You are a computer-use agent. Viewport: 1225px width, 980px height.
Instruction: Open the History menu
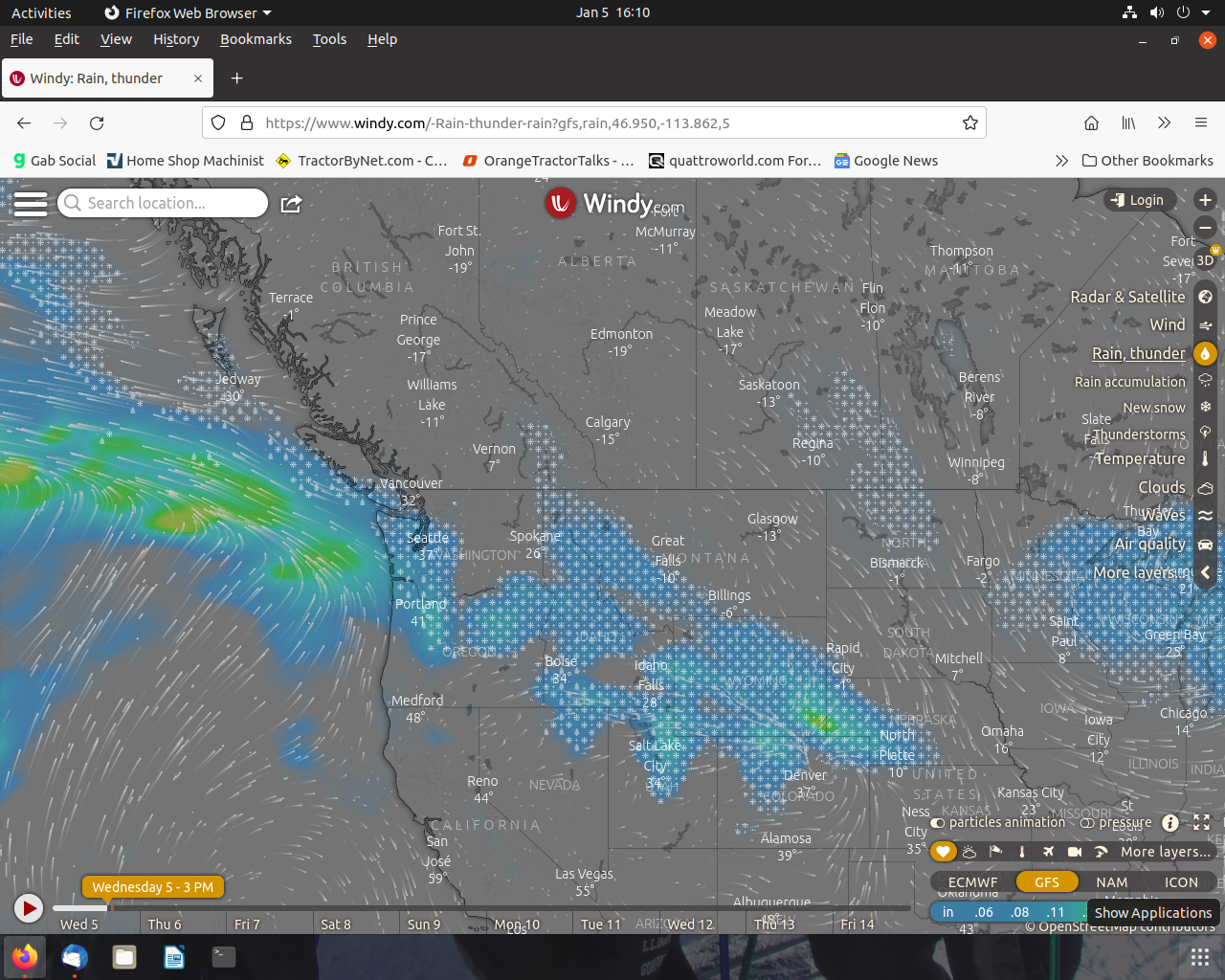coord(176,39)
